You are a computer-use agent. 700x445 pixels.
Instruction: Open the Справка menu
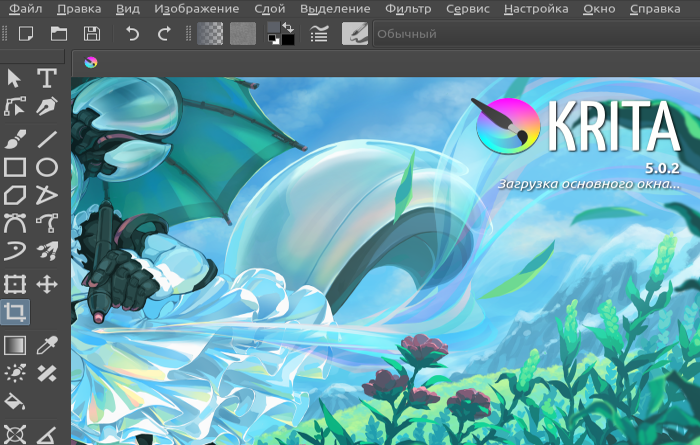click(x=655, y=9)
